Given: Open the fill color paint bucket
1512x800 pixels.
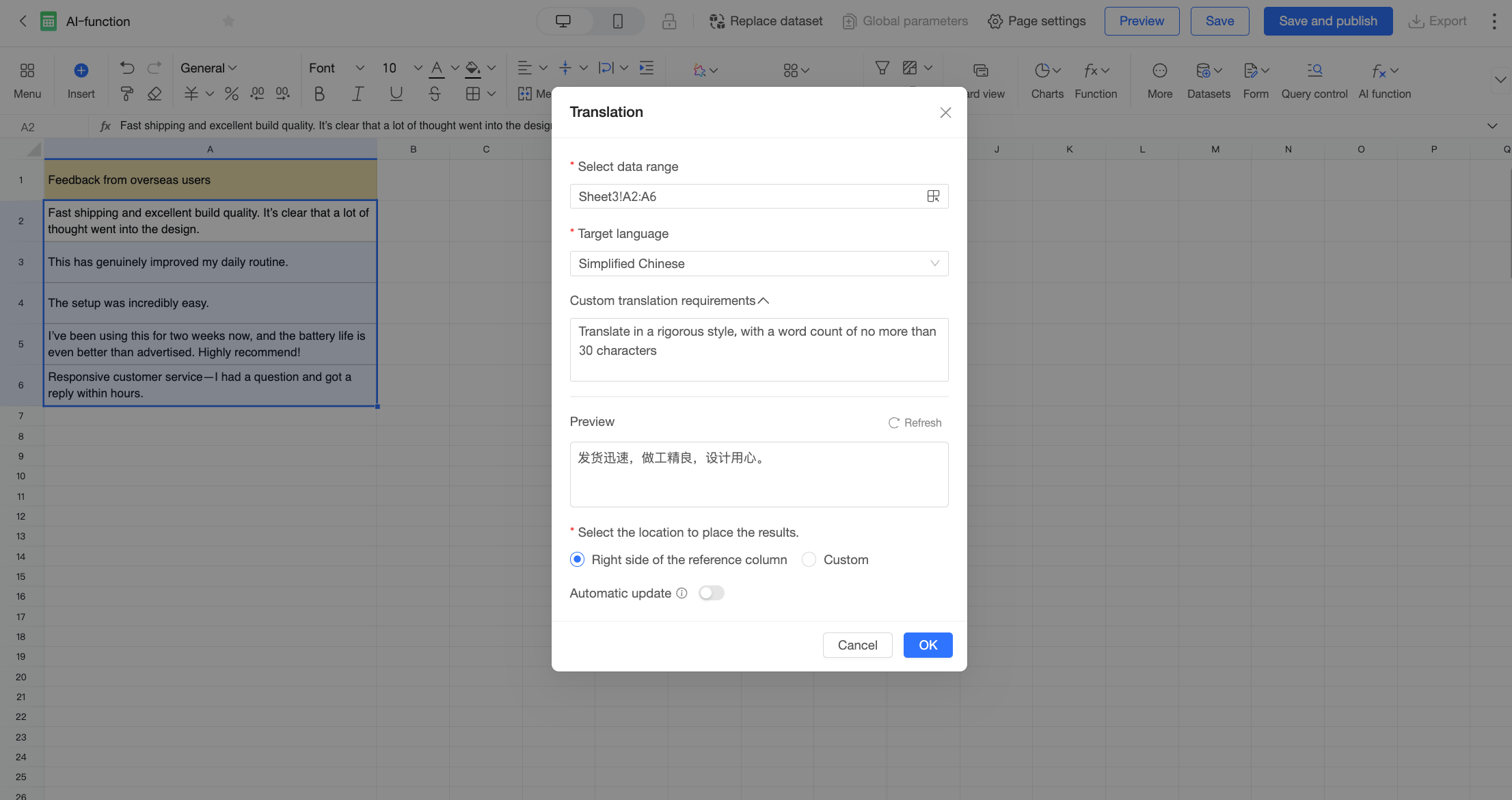Looking at the screenshot, I should tap(472, 68).
